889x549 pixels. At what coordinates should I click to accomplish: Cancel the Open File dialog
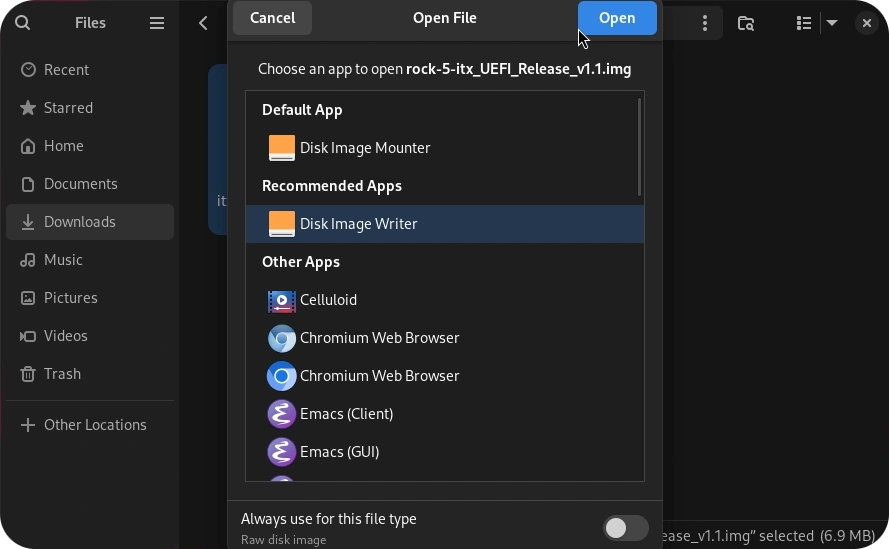(x=272, y=18)
